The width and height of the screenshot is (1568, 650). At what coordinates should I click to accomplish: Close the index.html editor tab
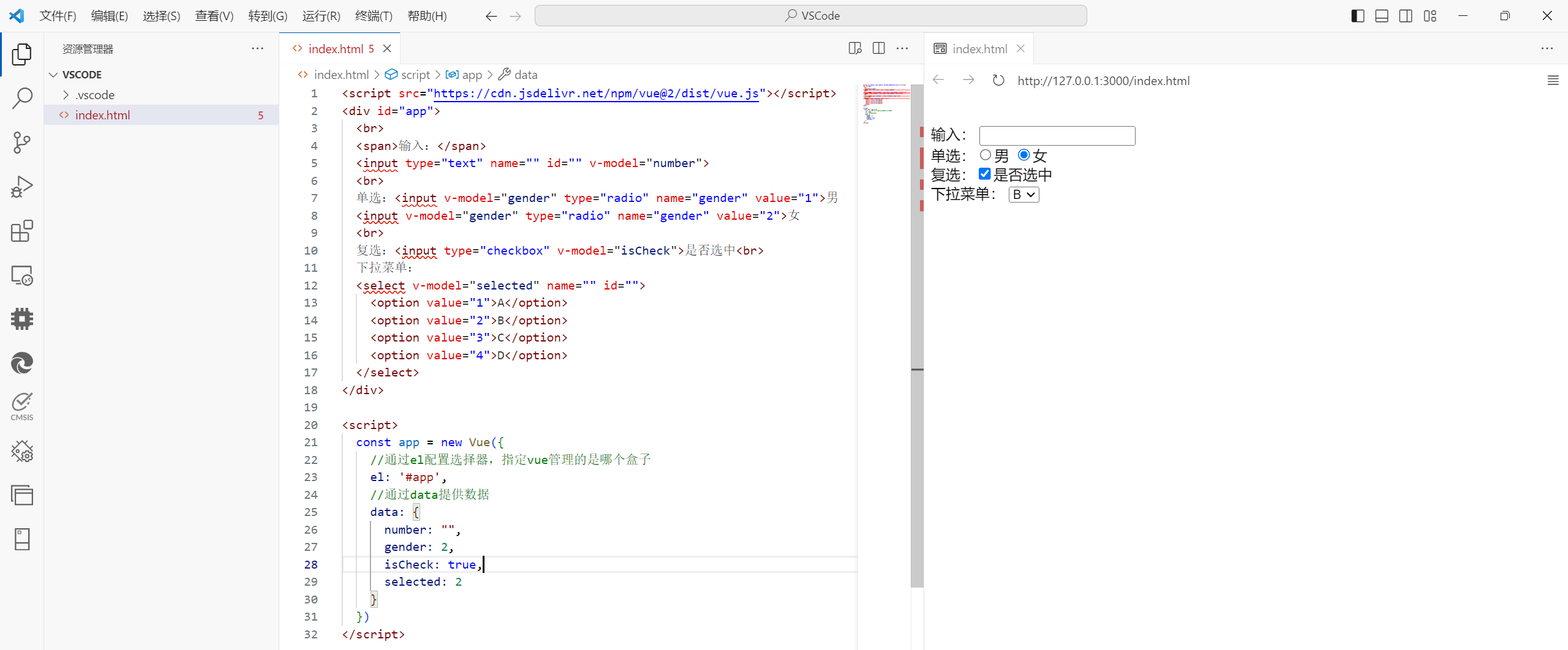387,48
